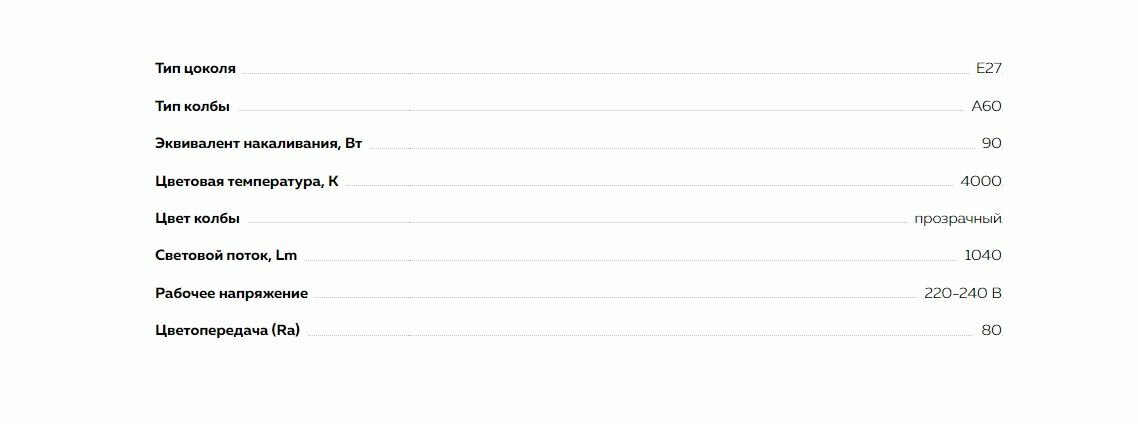Click dotted line in 'Тип цоколя' row
This screenshot has height=424, width=1138.
[600, 73]
